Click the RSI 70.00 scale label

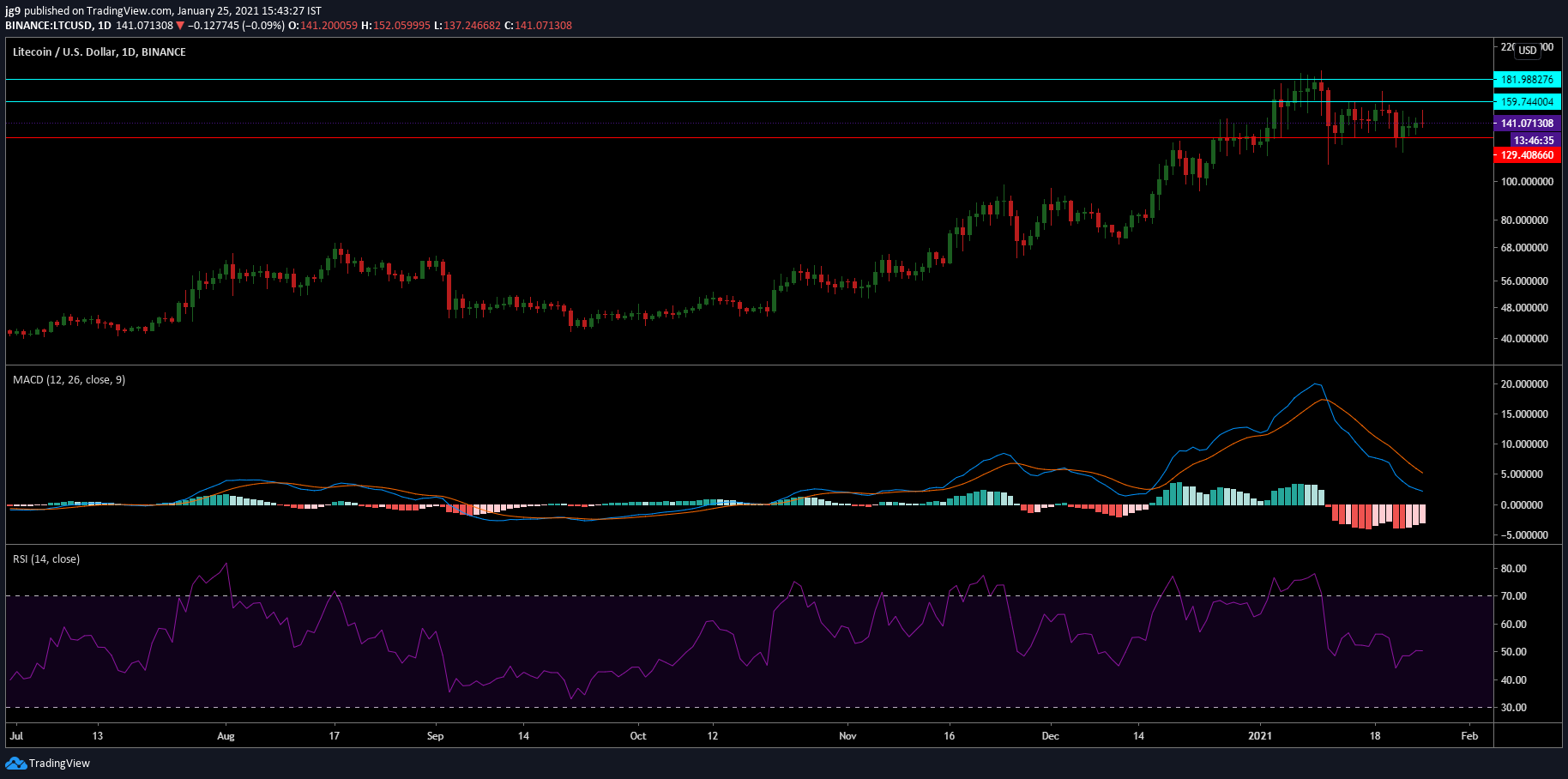1513,596
